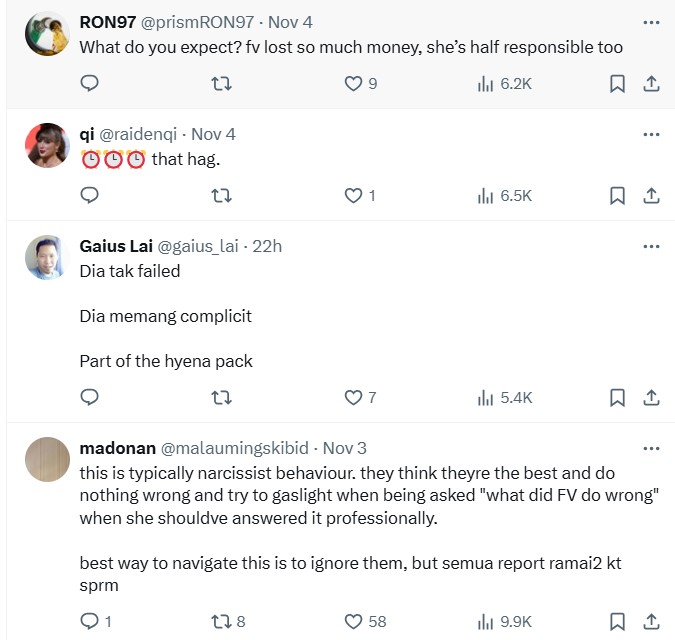The image size is (675, 640).
Task: Open more options for RON97's tweet
Action: coord(651,21)
